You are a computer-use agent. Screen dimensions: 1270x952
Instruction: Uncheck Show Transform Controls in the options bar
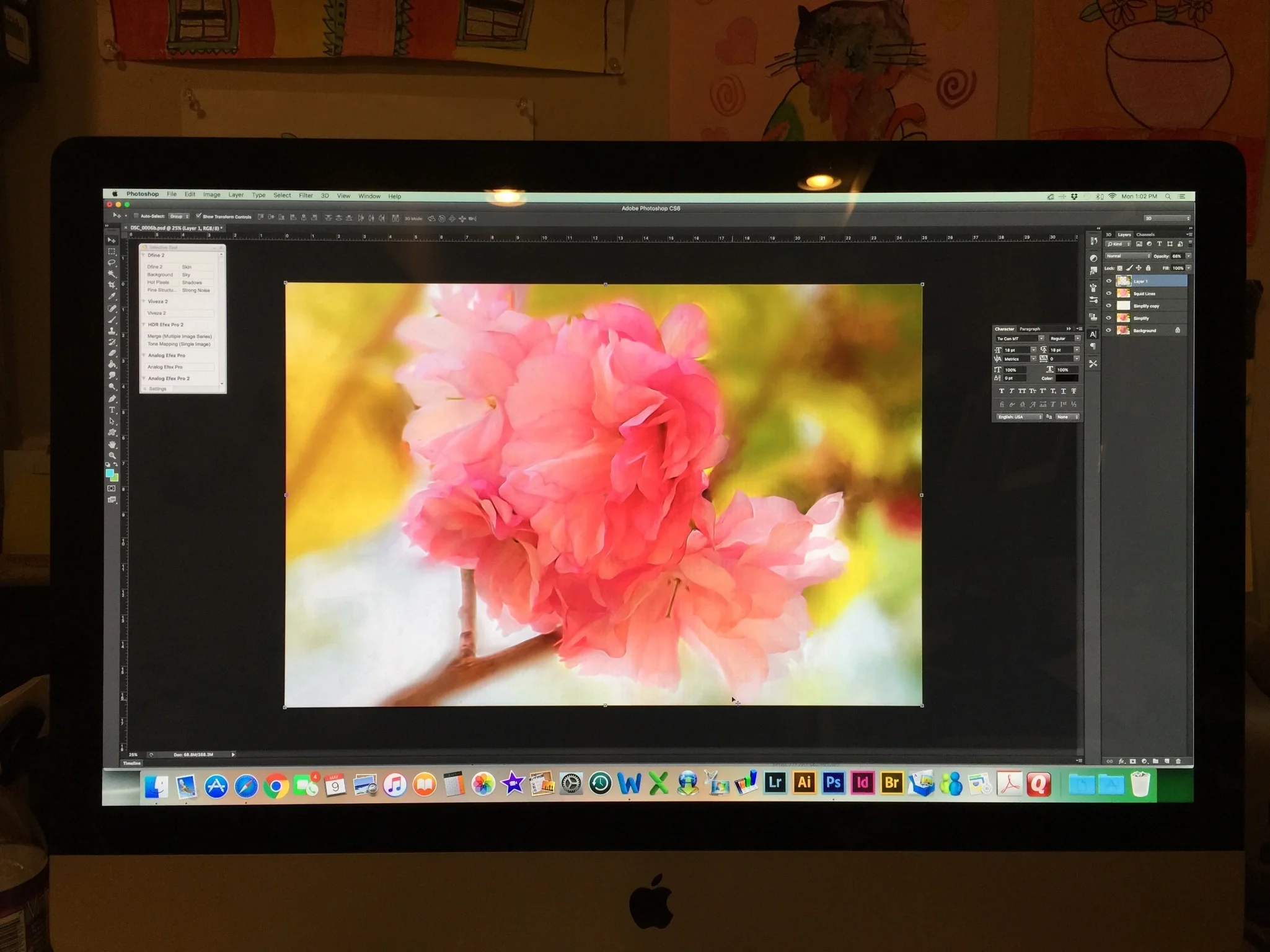point(198,217)
